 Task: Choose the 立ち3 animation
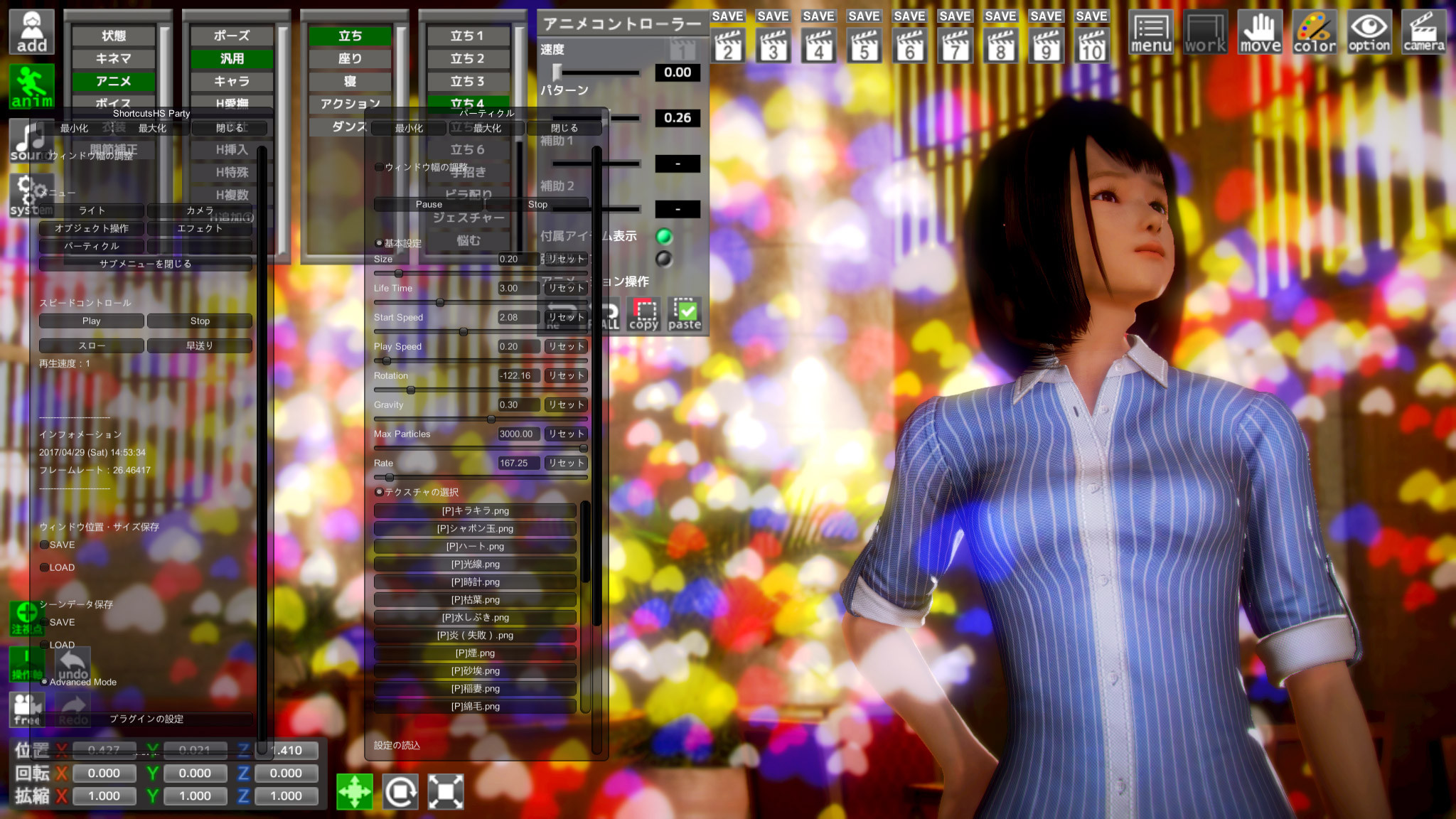point(468,81)
